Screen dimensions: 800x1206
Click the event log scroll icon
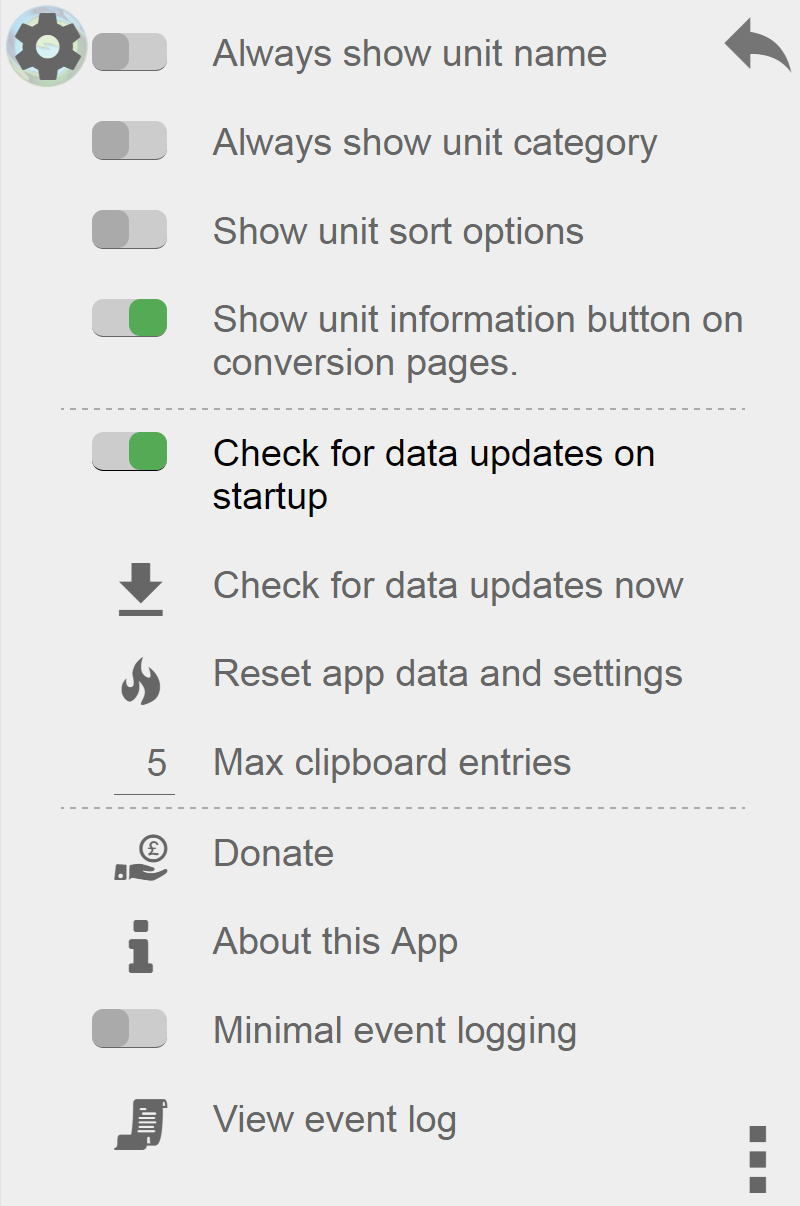click(141, 1124)
